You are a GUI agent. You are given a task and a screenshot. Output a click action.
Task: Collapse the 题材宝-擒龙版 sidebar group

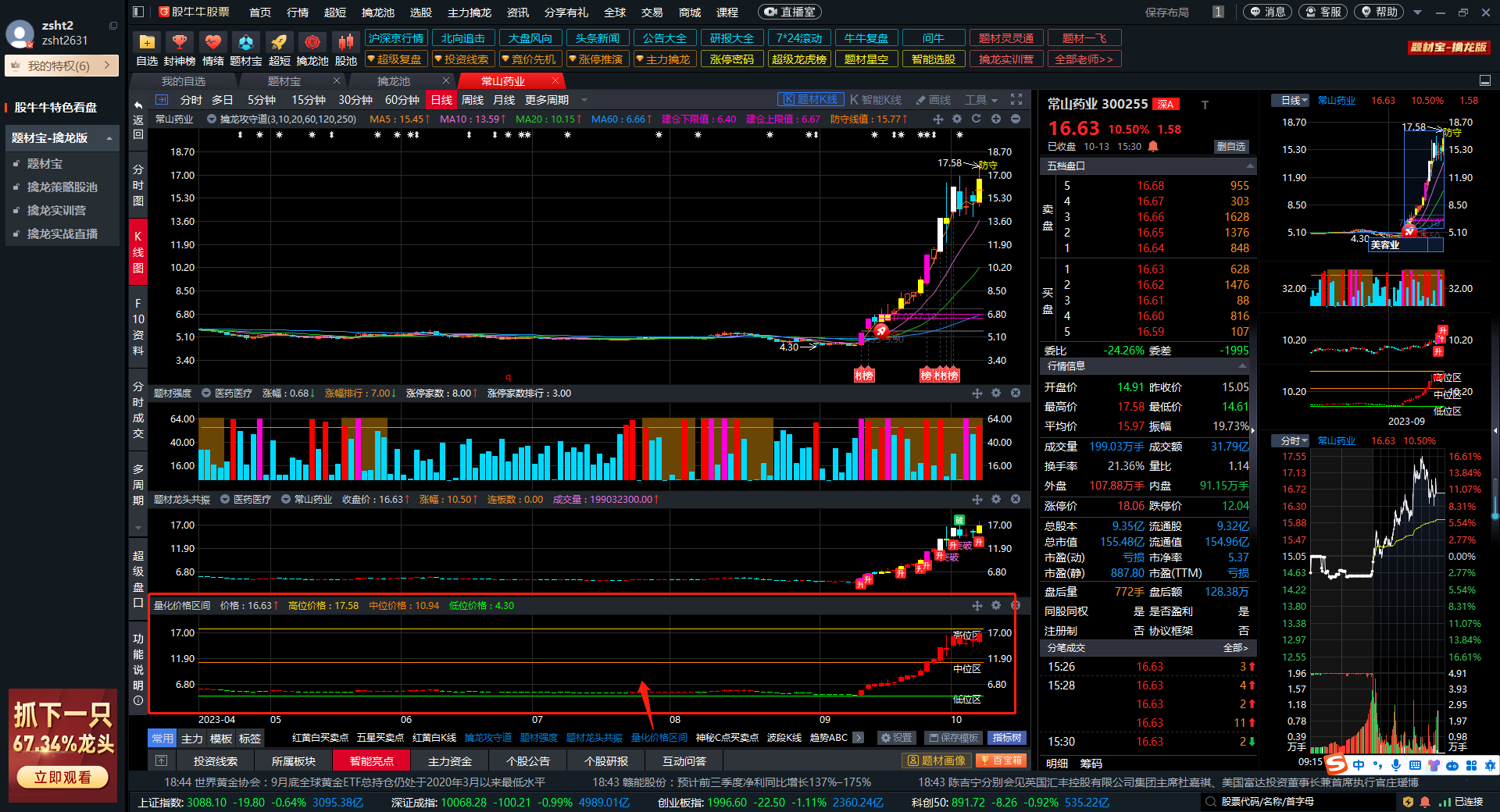pos(109,138)
